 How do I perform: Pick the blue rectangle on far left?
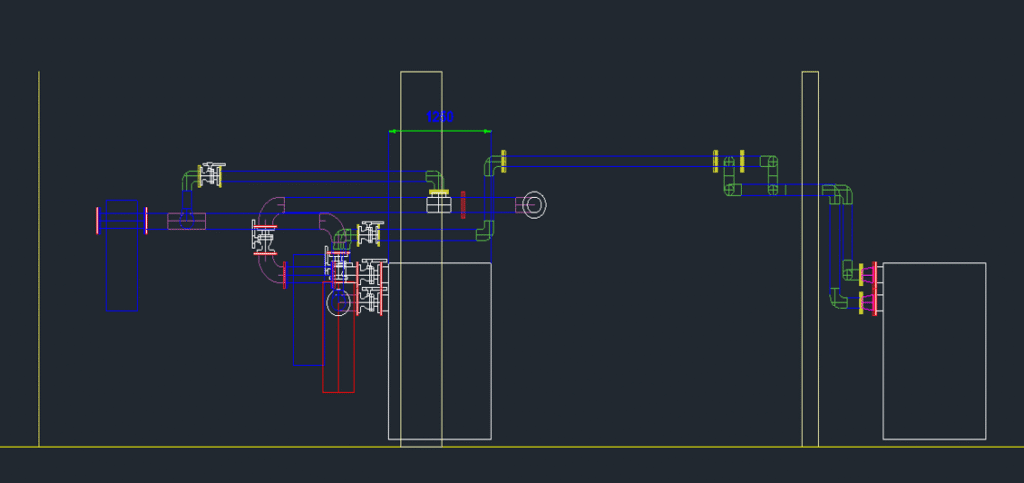coord(121,255)
